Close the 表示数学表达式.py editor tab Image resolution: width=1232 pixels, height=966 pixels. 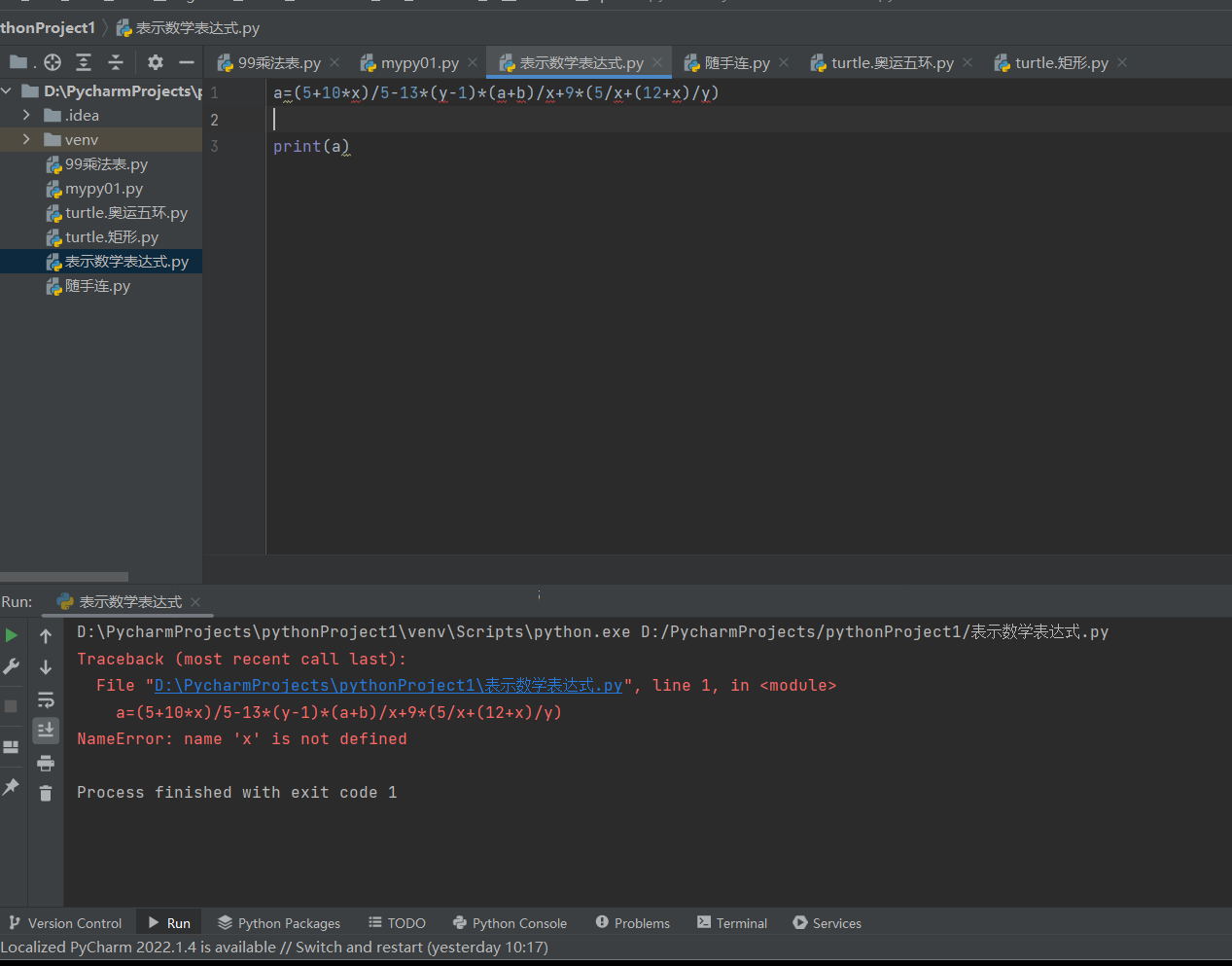coord(657,62)
